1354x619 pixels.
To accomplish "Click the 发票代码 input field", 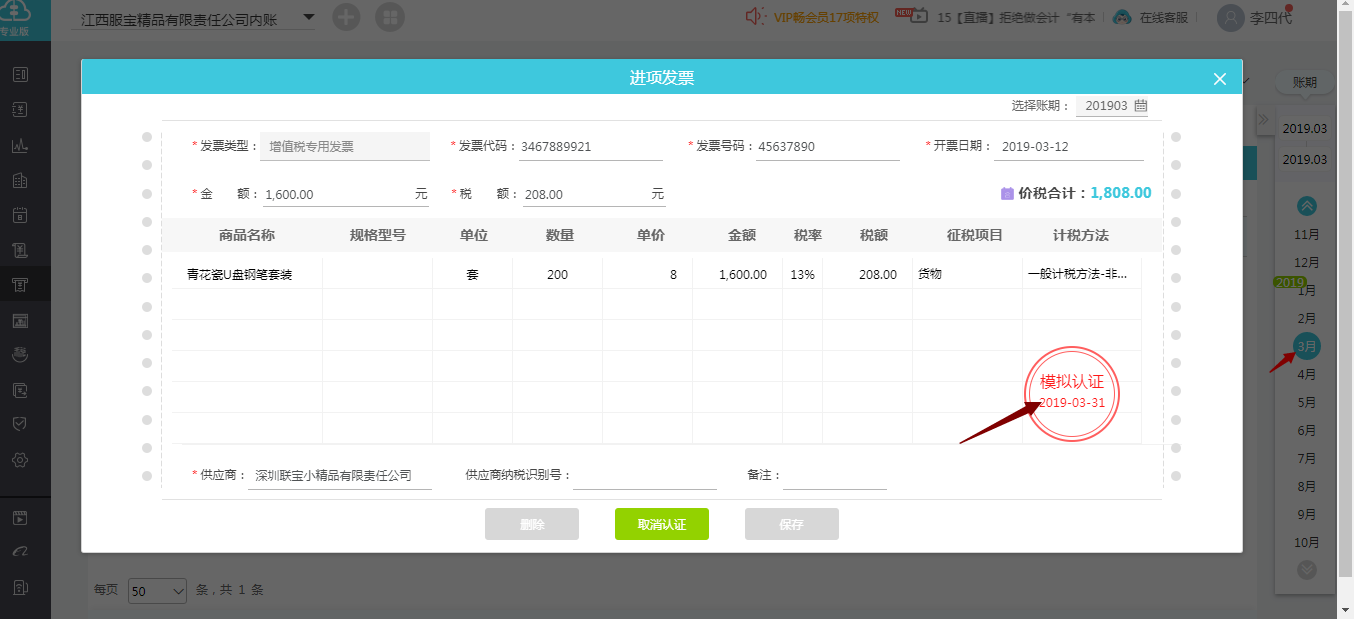I will pos(590,147).
